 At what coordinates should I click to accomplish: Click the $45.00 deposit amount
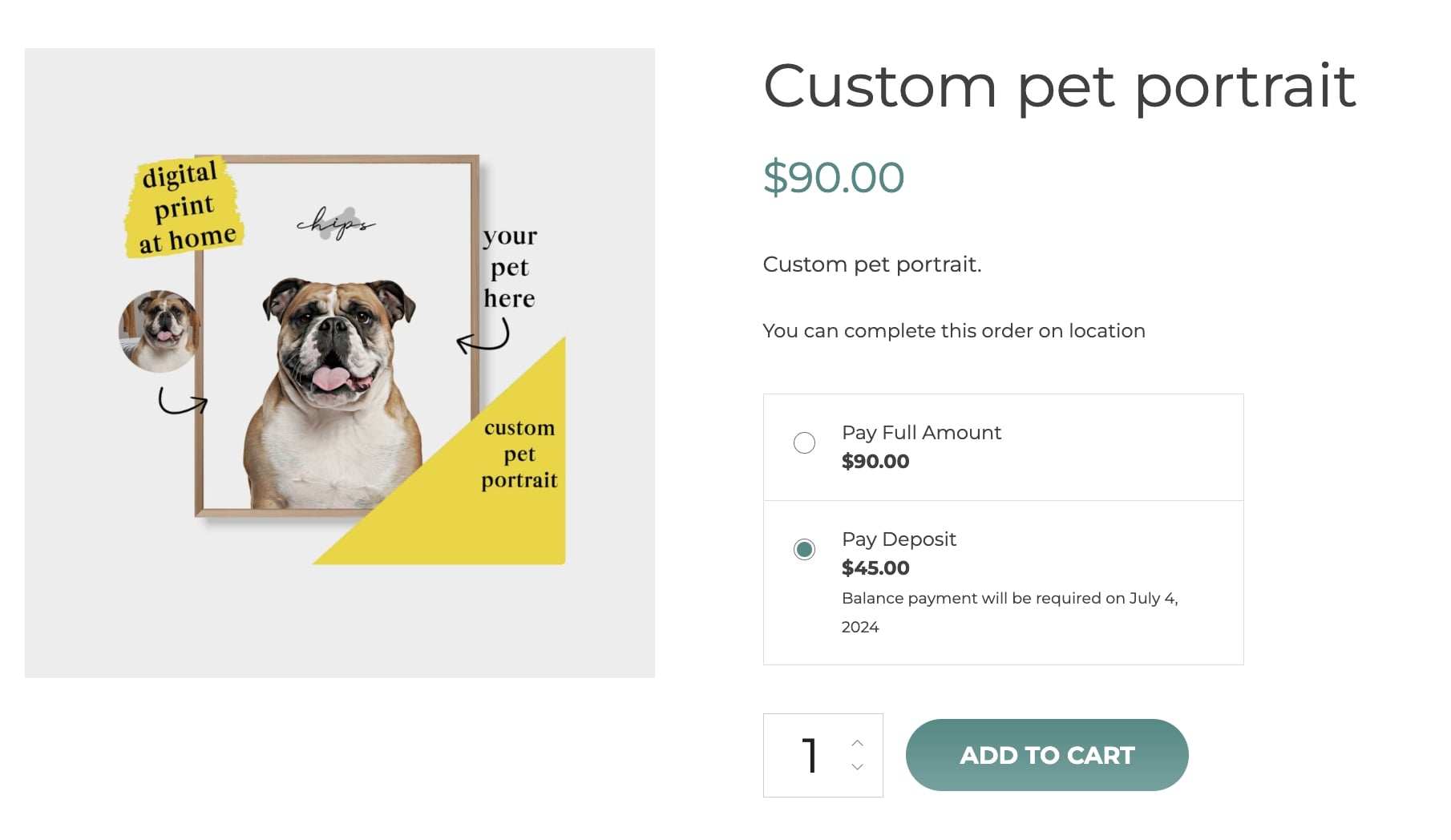875,568
